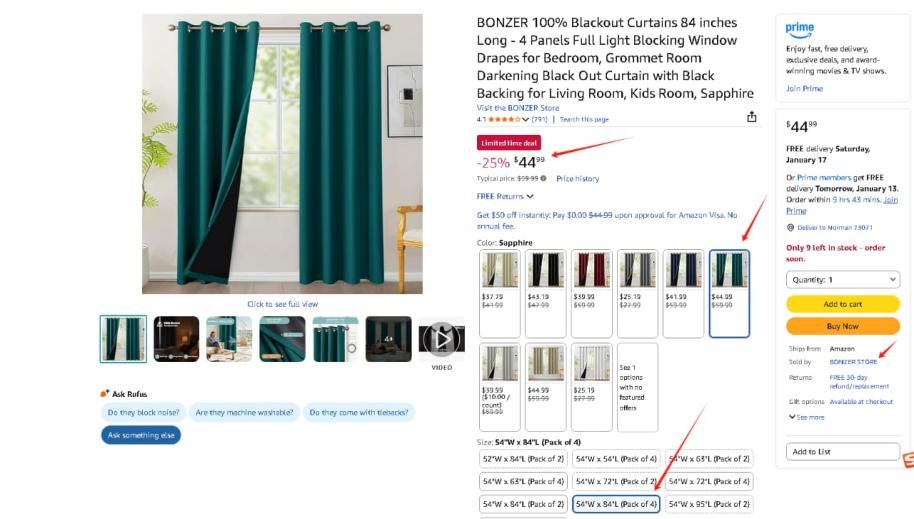Select the grommet close-up thumbnail image

point(335,339)
